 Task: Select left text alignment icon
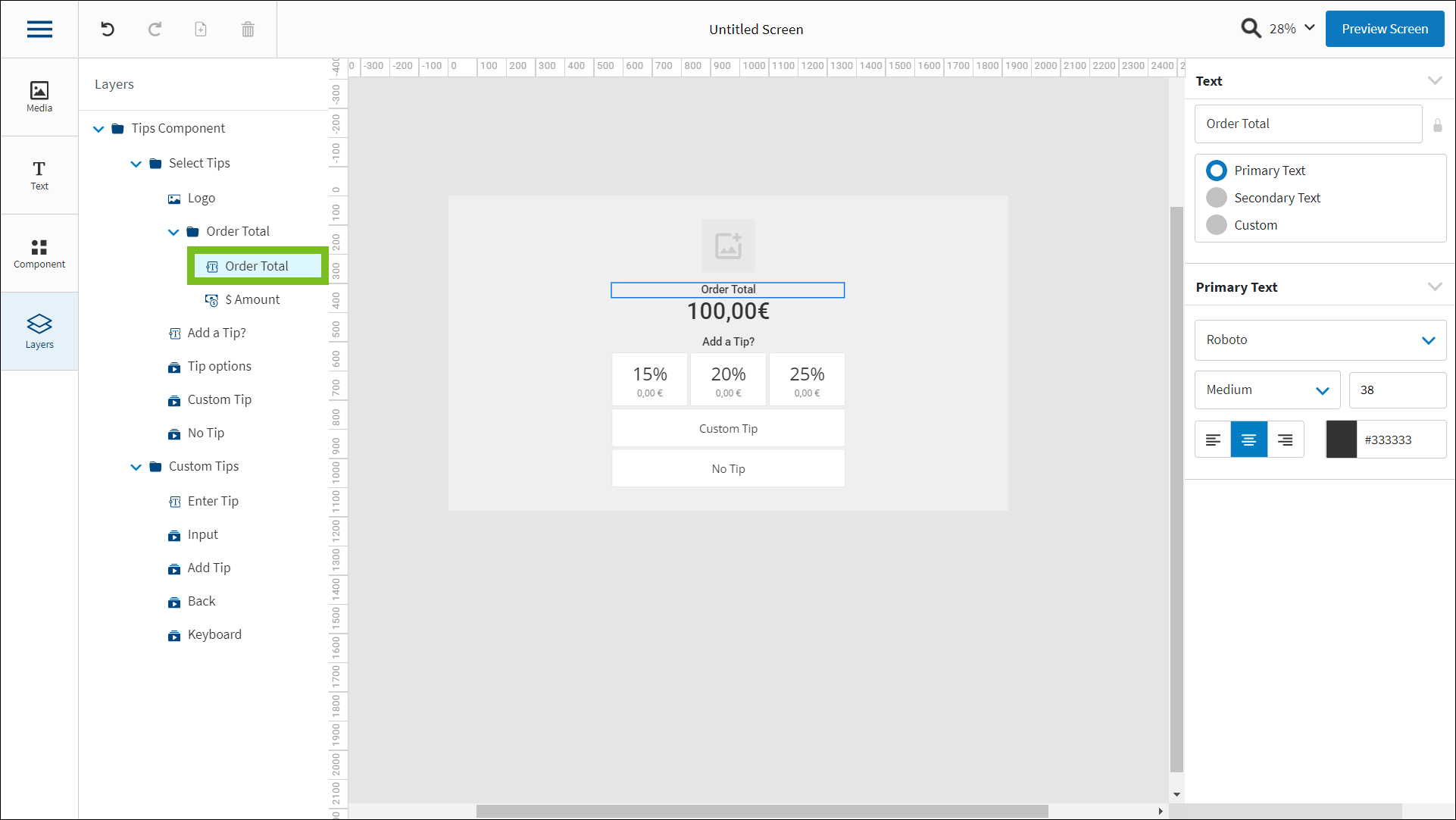pyautogui.click(x=1213, y=440)
